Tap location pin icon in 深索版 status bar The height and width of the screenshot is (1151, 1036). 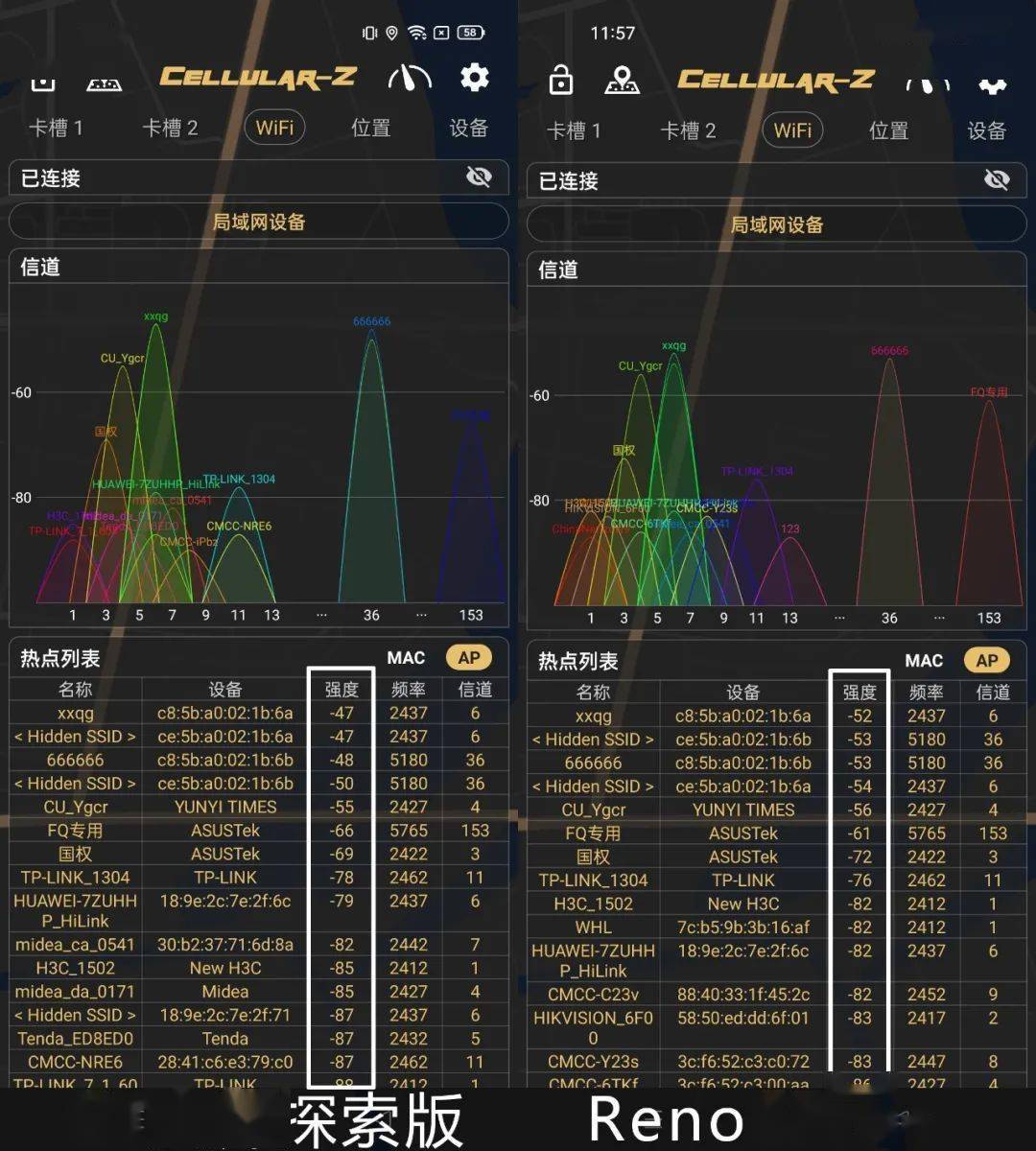(x=391, y=33)
